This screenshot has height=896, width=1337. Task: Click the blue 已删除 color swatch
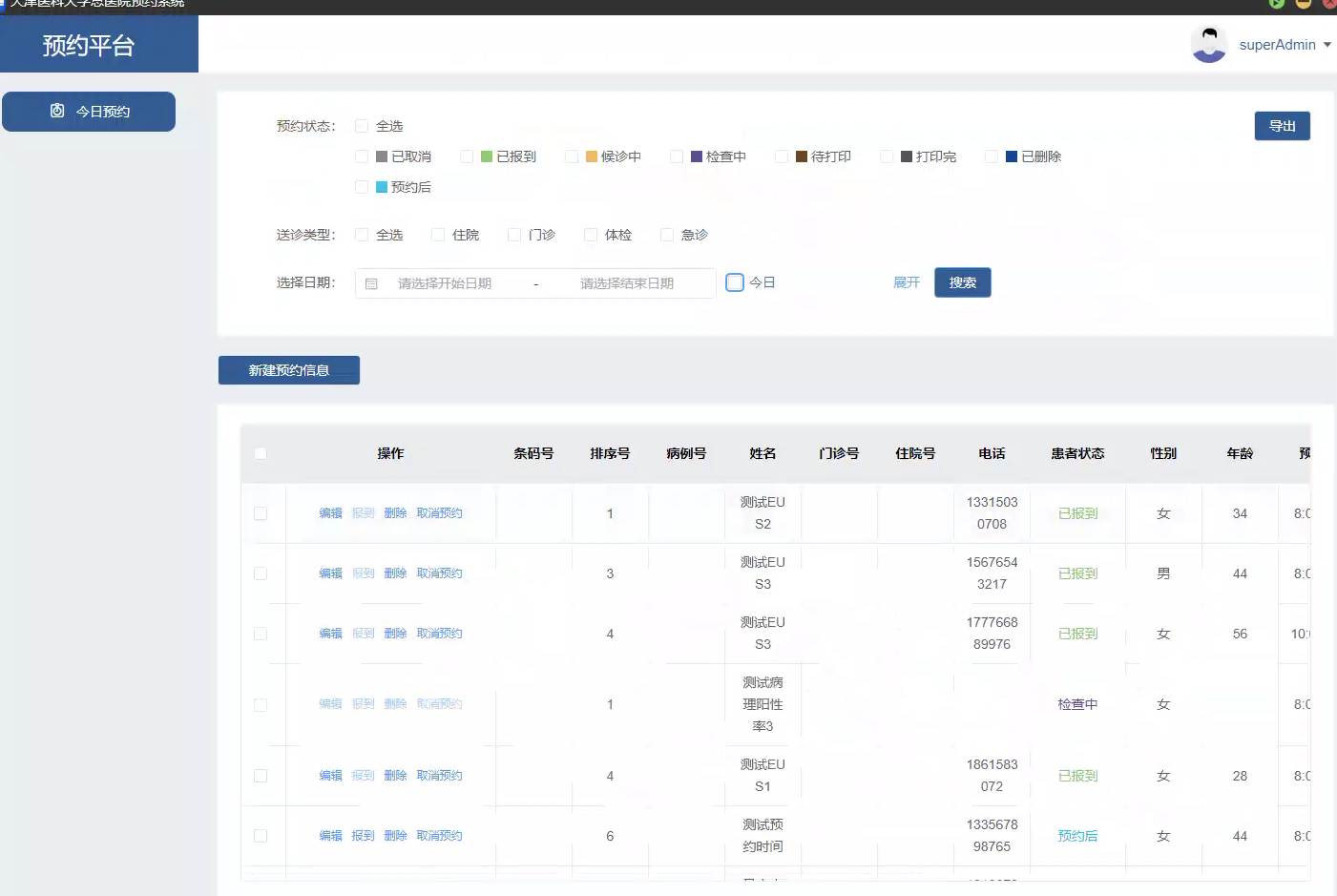(x=1012, y=156)
